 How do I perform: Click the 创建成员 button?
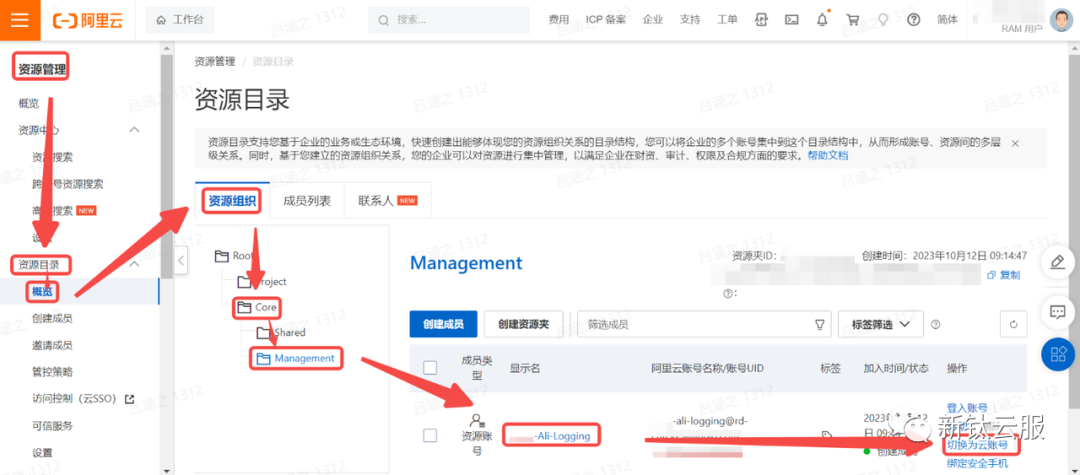pyautogui.click(x=443, y=324)
